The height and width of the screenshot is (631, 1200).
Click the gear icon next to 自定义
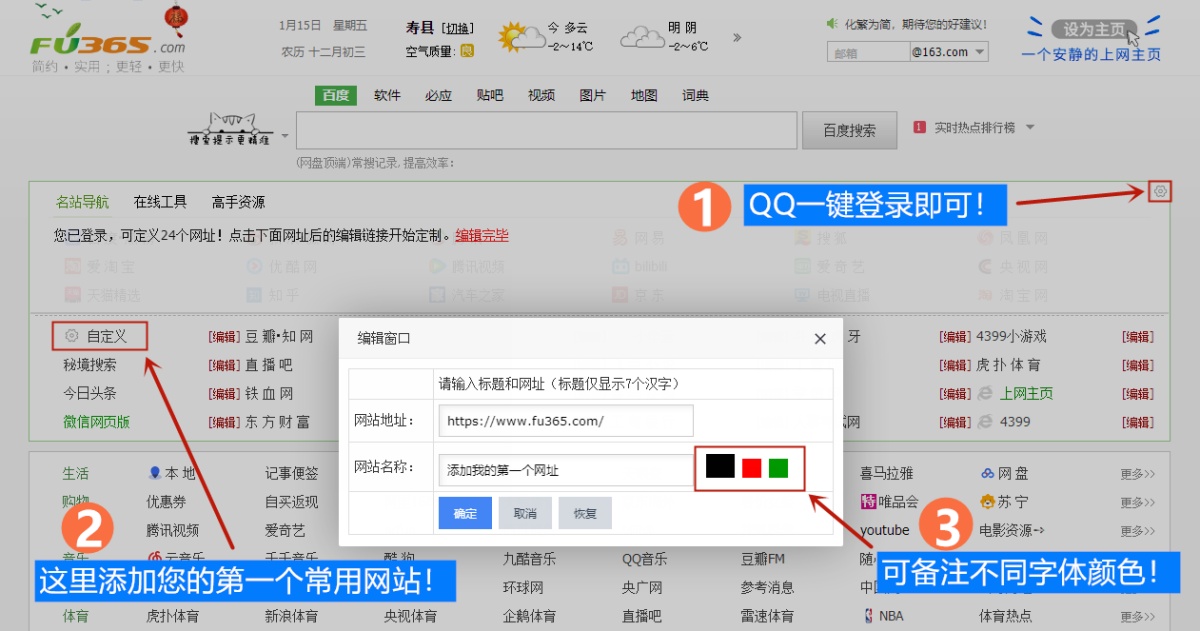71,336
